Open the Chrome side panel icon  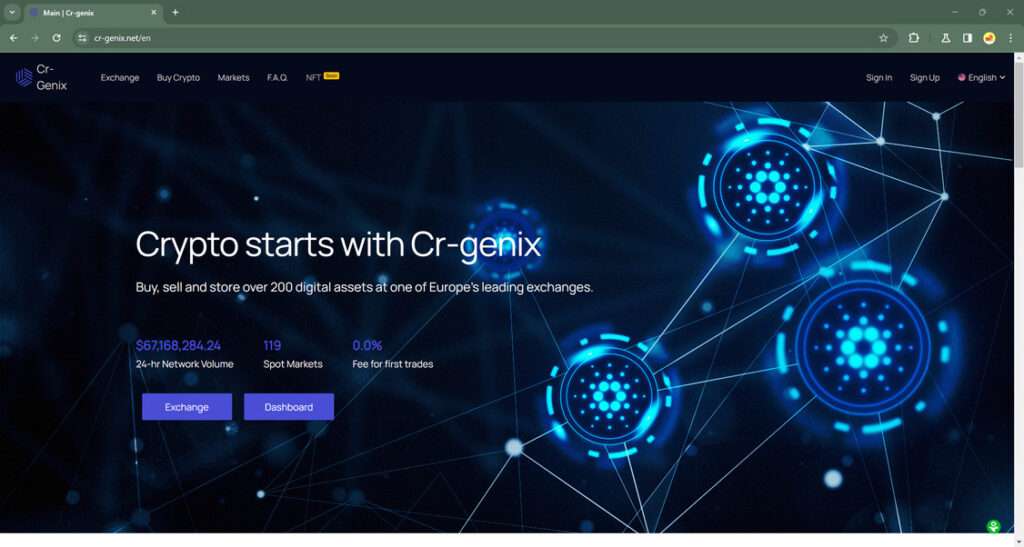[x=967, y=39]
